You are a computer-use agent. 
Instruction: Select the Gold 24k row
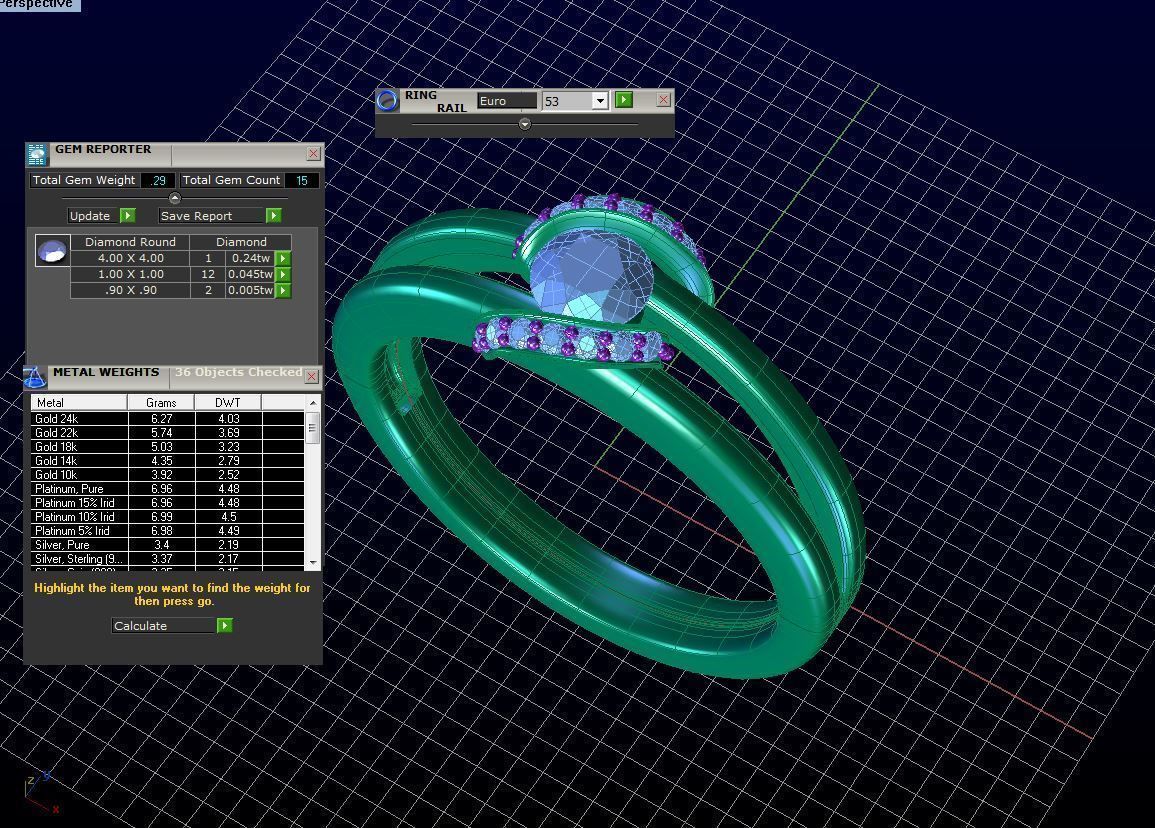point(168,418)
